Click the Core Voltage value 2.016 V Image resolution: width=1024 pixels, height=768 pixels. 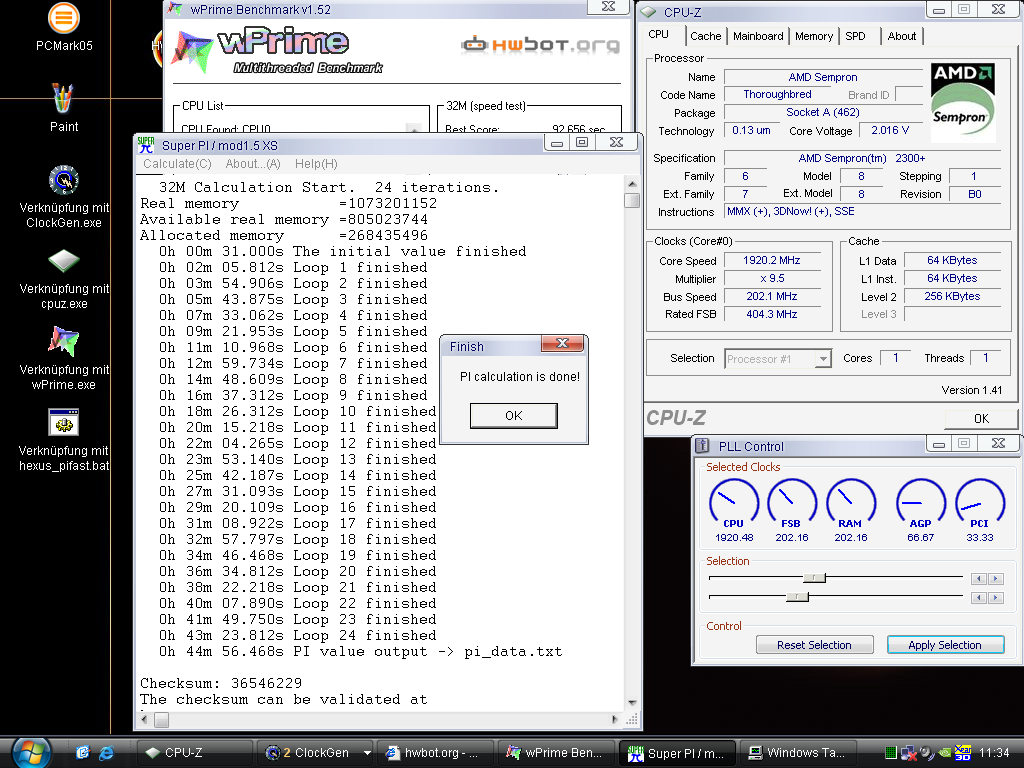click(889, 131)
